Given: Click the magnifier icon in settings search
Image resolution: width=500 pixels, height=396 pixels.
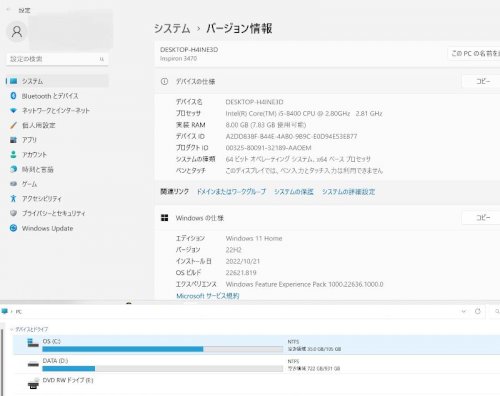Looking at the screenshot, I should point(102,59).
